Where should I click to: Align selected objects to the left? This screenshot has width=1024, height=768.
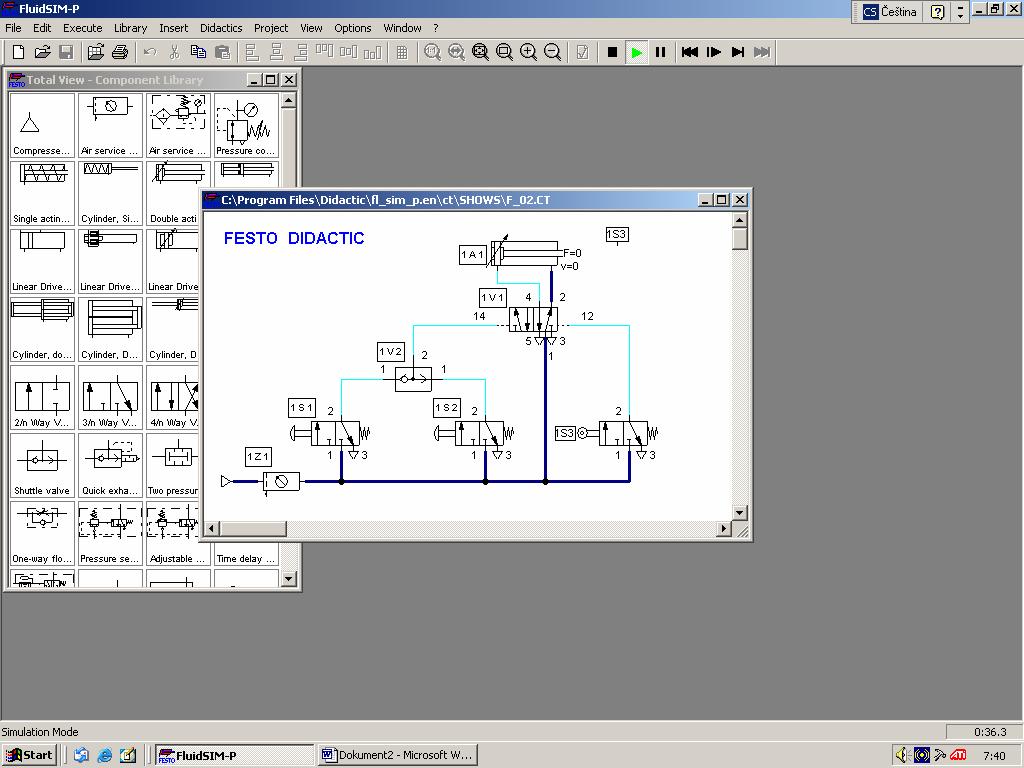point(252,52)
